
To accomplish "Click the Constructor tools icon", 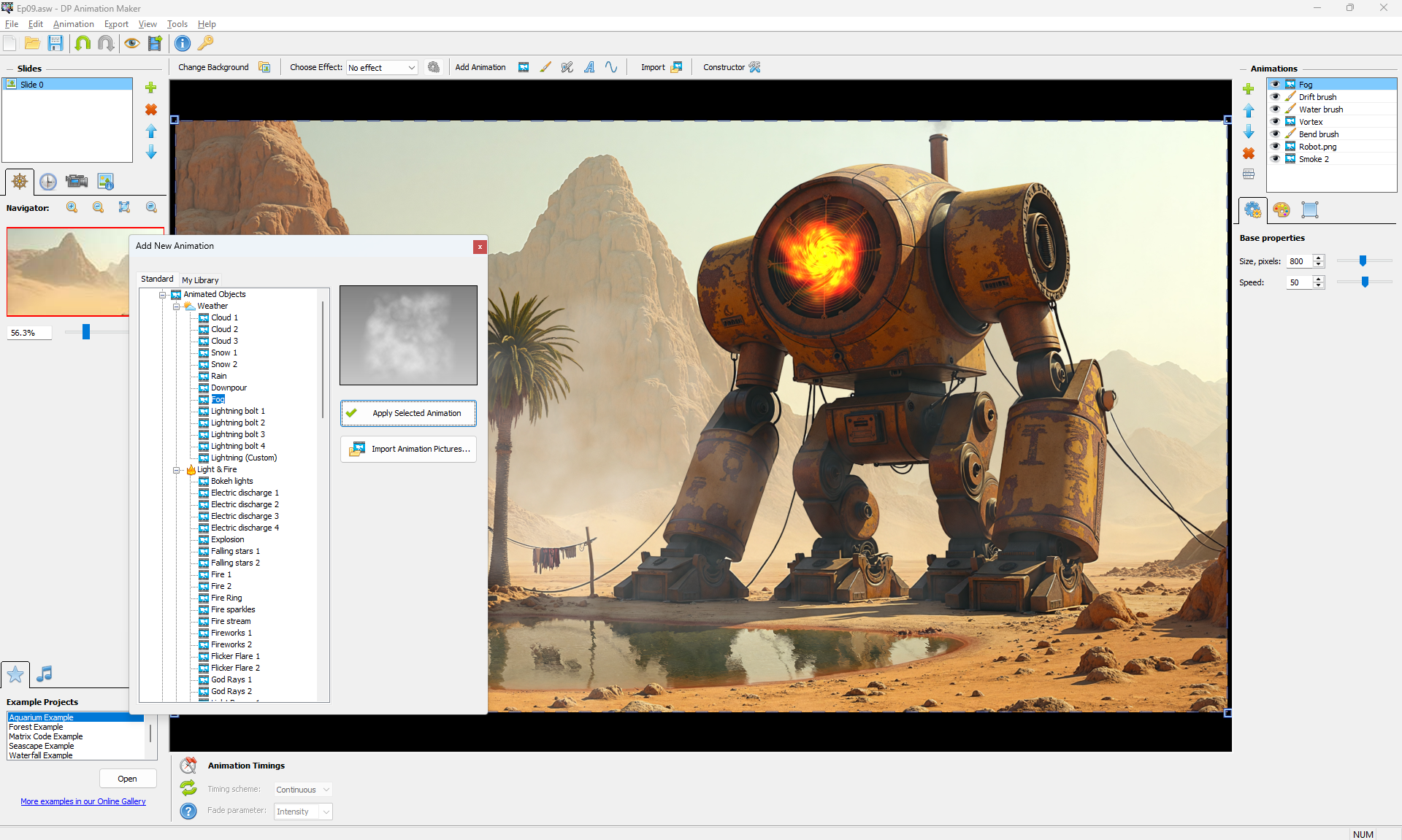I will [755, 67].
